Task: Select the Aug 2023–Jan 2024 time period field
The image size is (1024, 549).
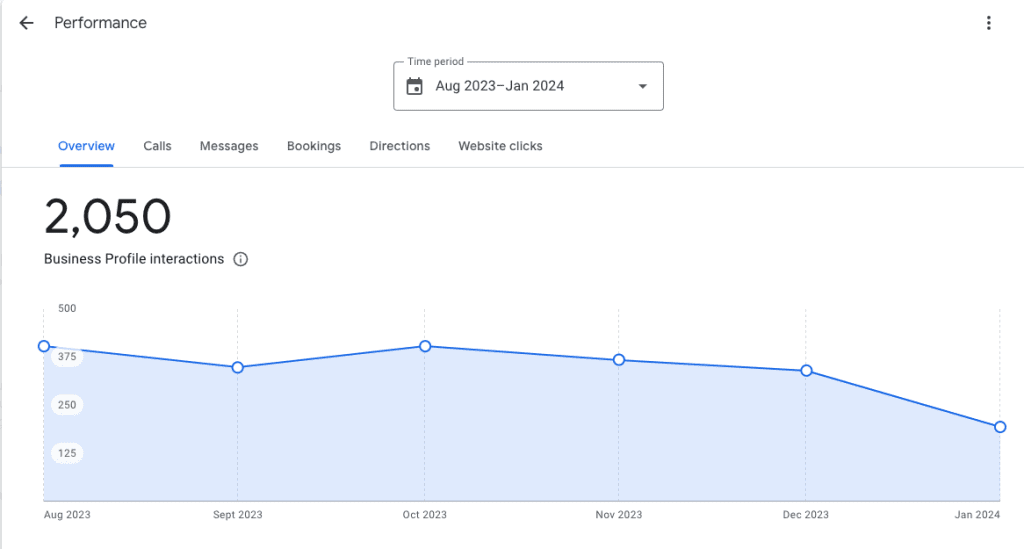Action: click(528, 86)
